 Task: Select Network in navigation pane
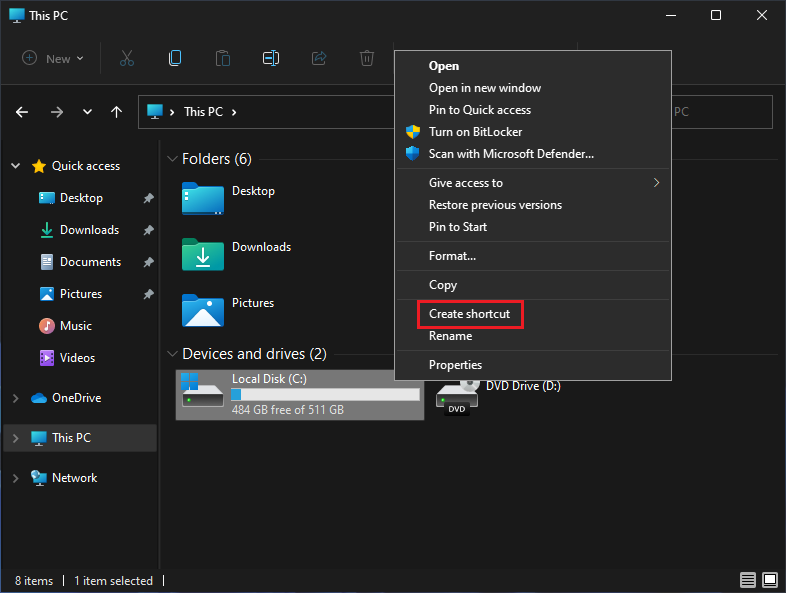[74, 478]
